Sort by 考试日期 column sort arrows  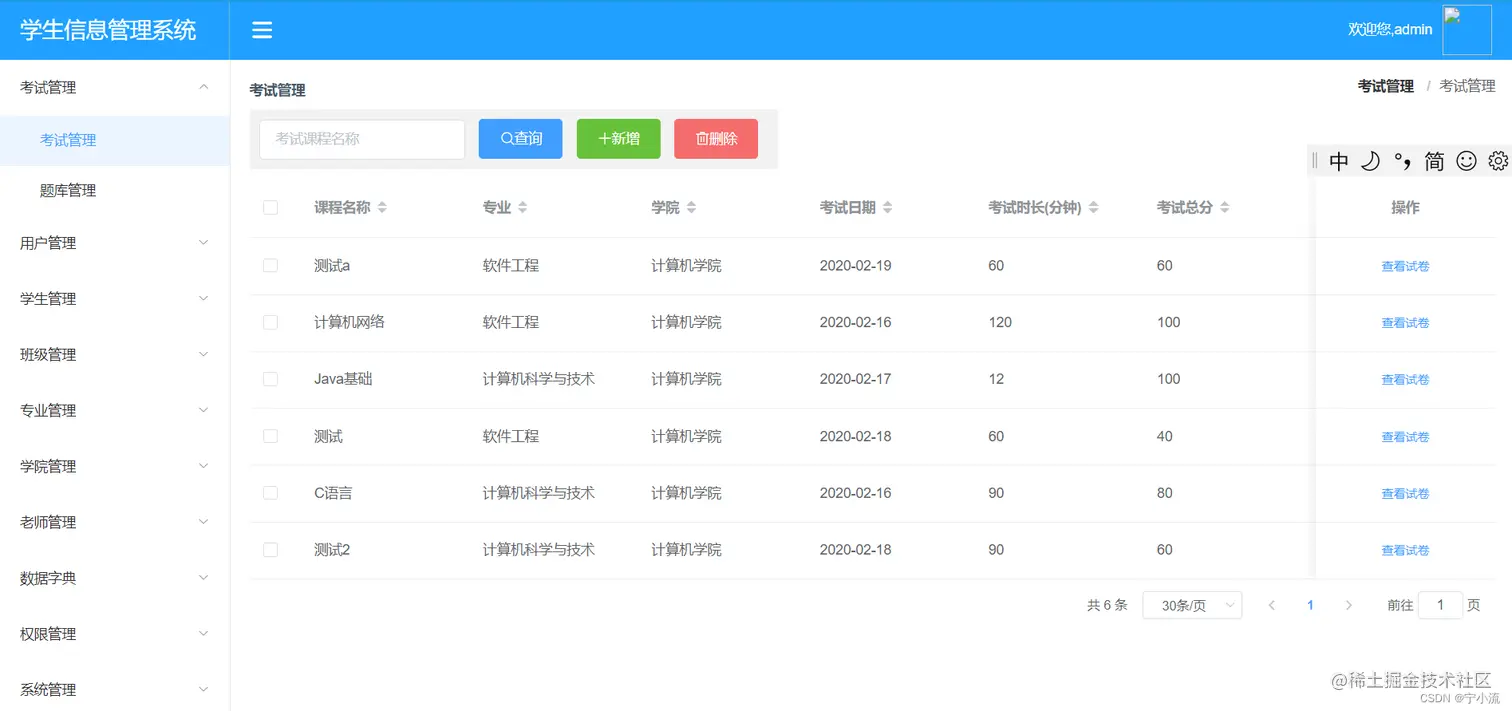pos(888,207)
